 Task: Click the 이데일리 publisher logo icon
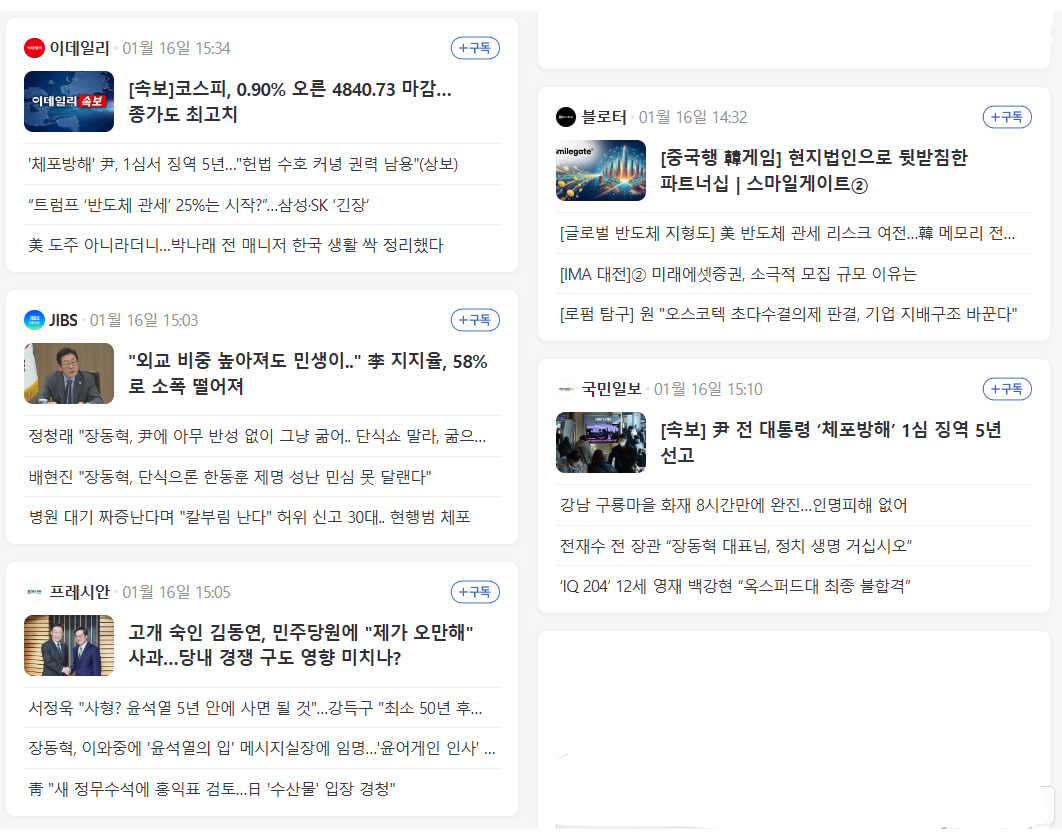[34, 48]
